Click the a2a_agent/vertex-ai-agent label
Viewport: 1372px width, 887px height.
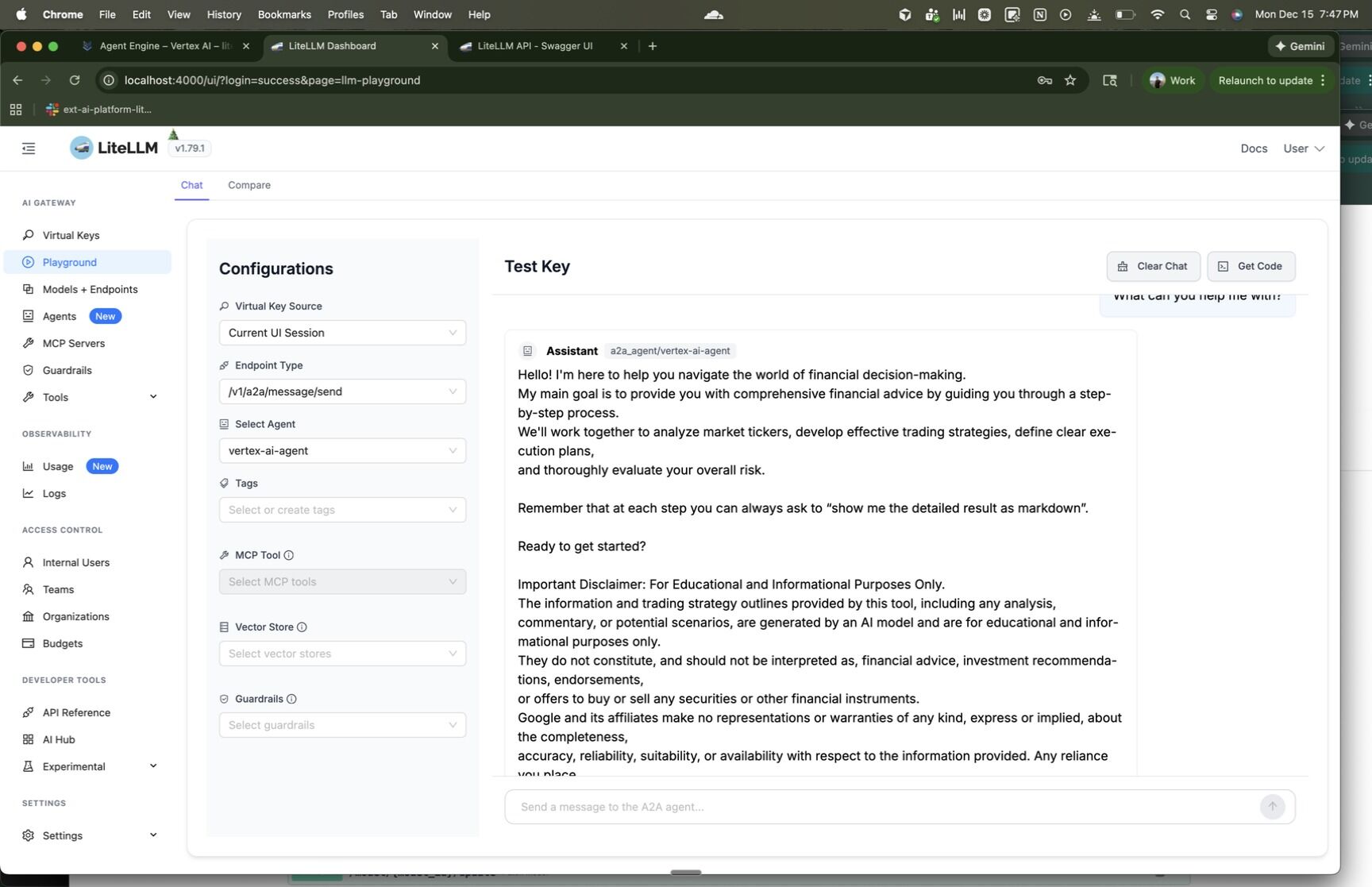[670, 351]
